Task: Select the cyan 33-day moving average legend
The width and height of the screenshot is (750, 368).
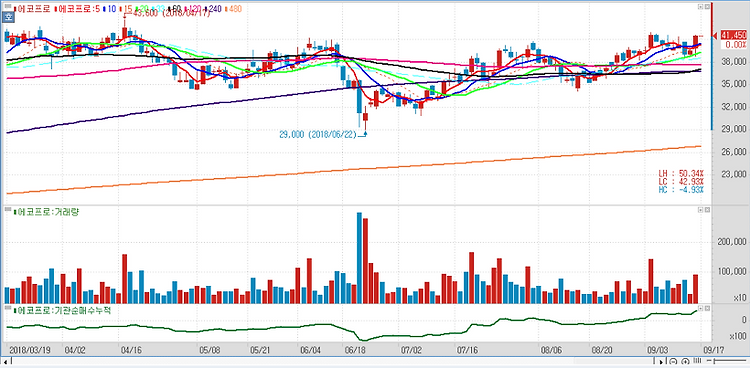Action: [158, 9]
